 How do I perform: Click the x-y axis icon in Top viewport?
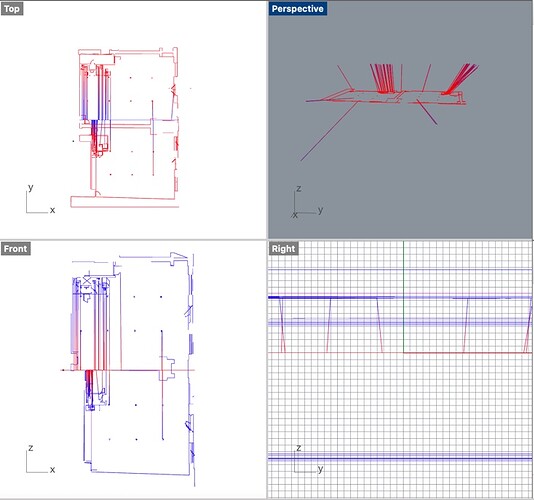point(40,200)
